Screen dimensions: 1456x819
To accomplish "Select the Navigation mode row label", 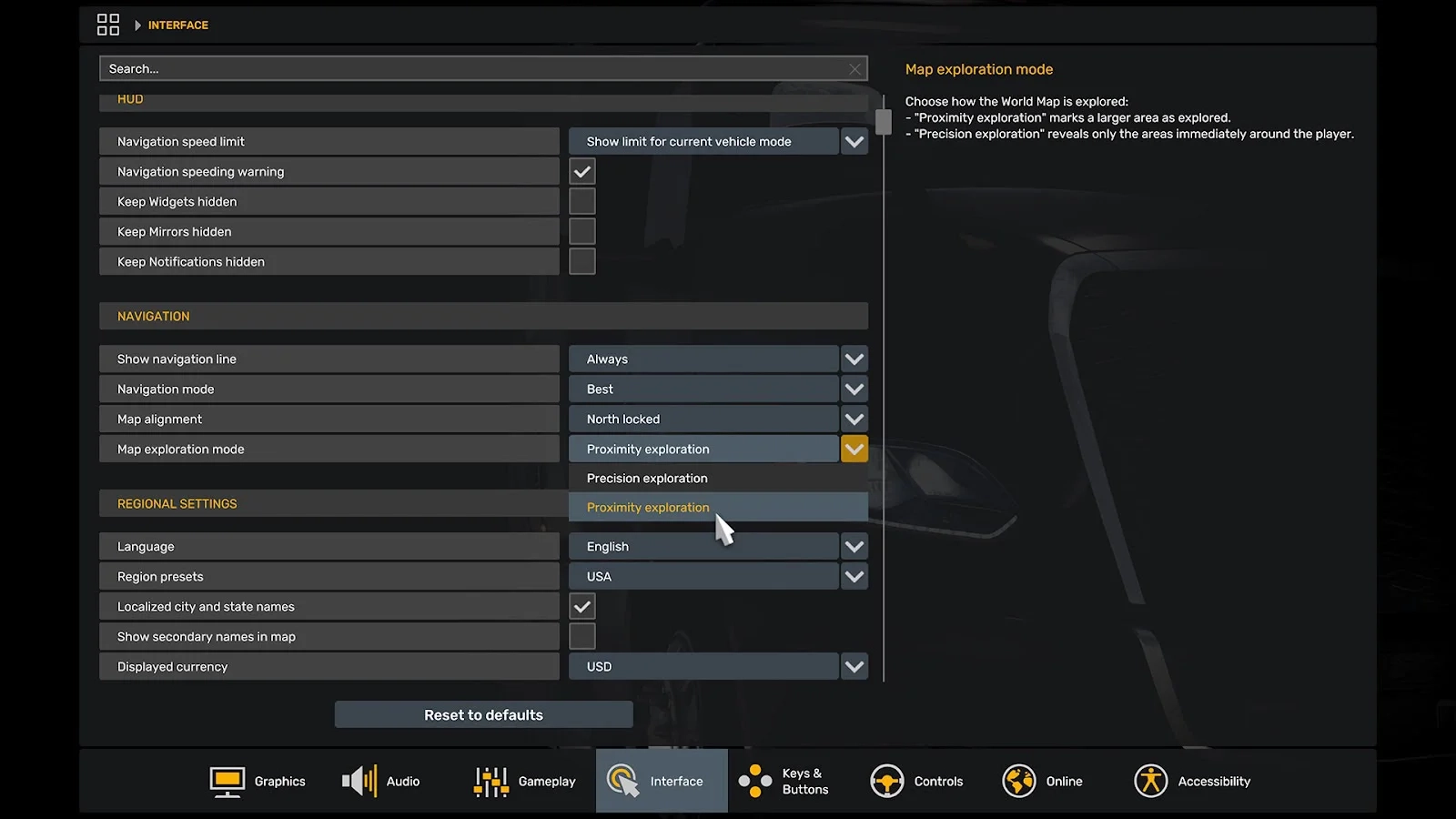I will [x=329, y=389].
